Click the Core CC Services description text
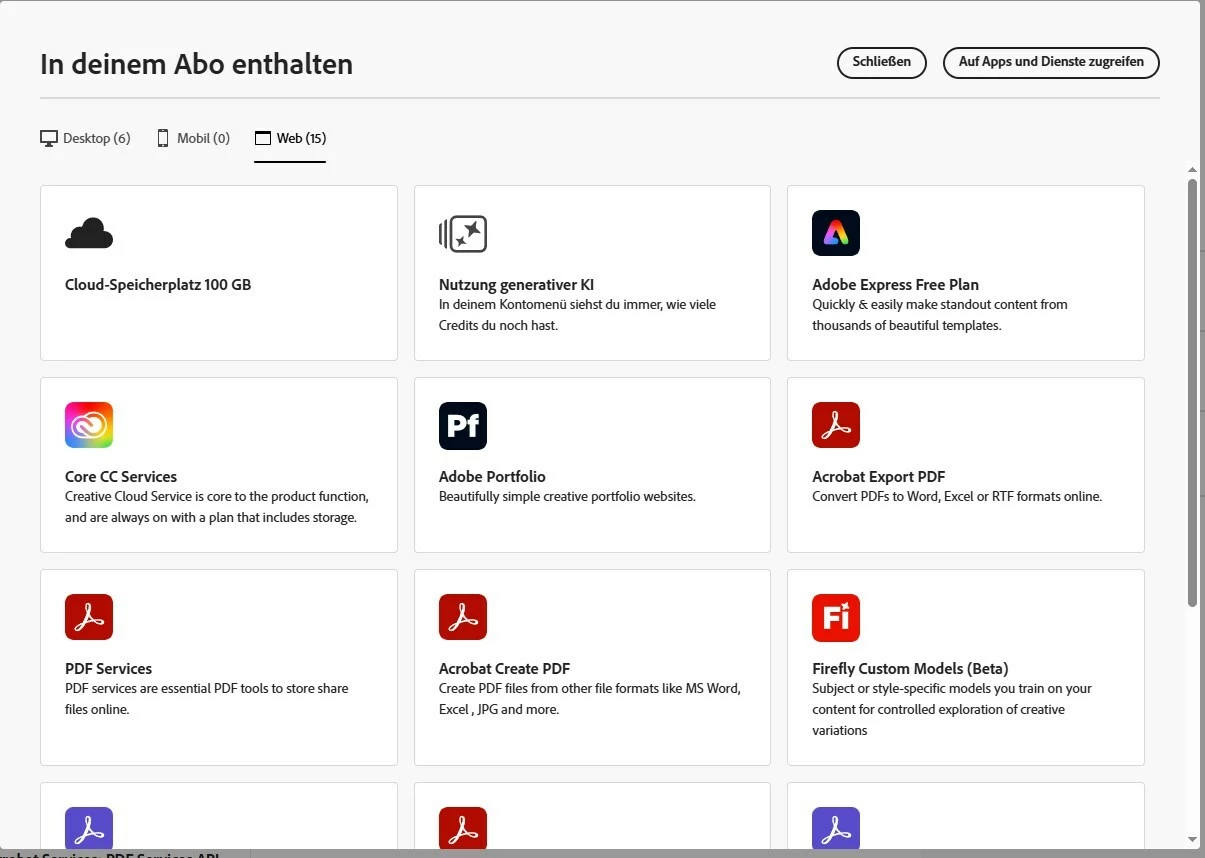Screen dimensions: 1205x858 point(217,507)
